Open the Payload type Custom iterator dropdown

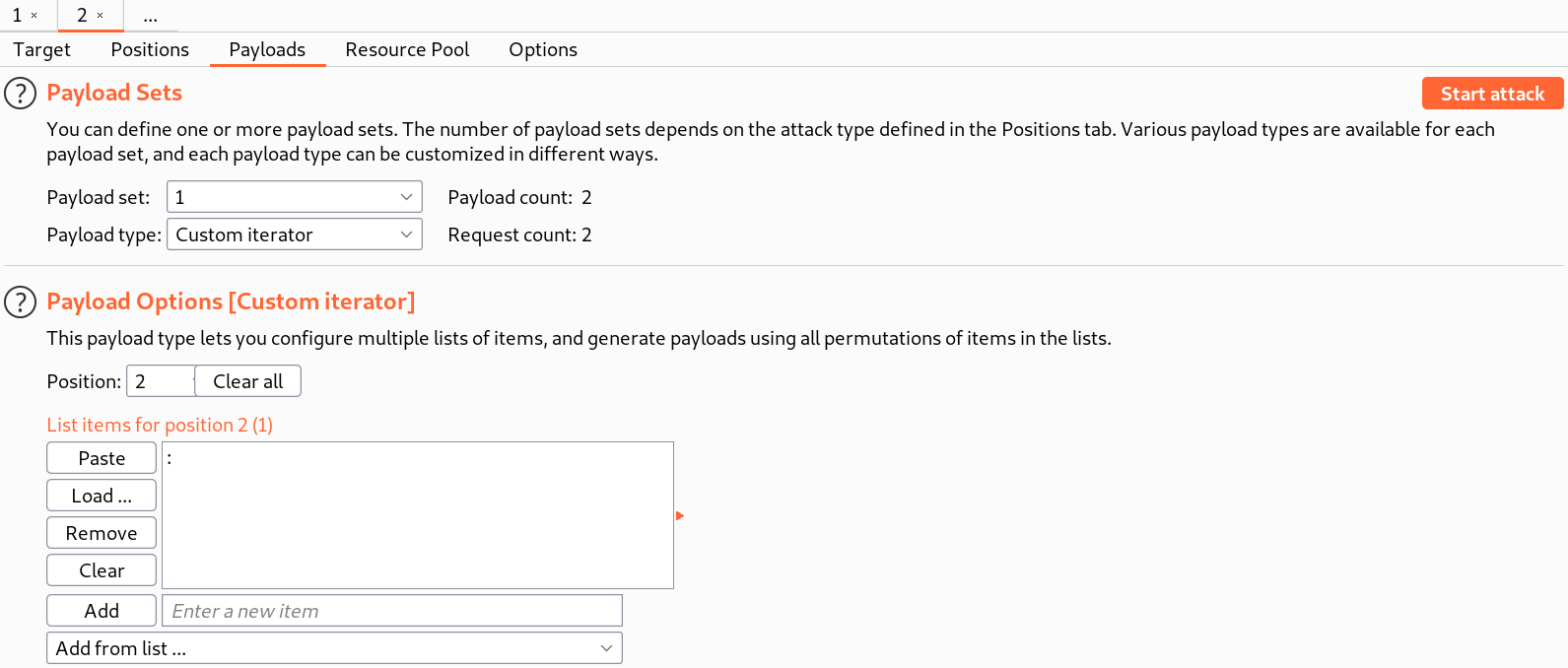click(294, 234)
